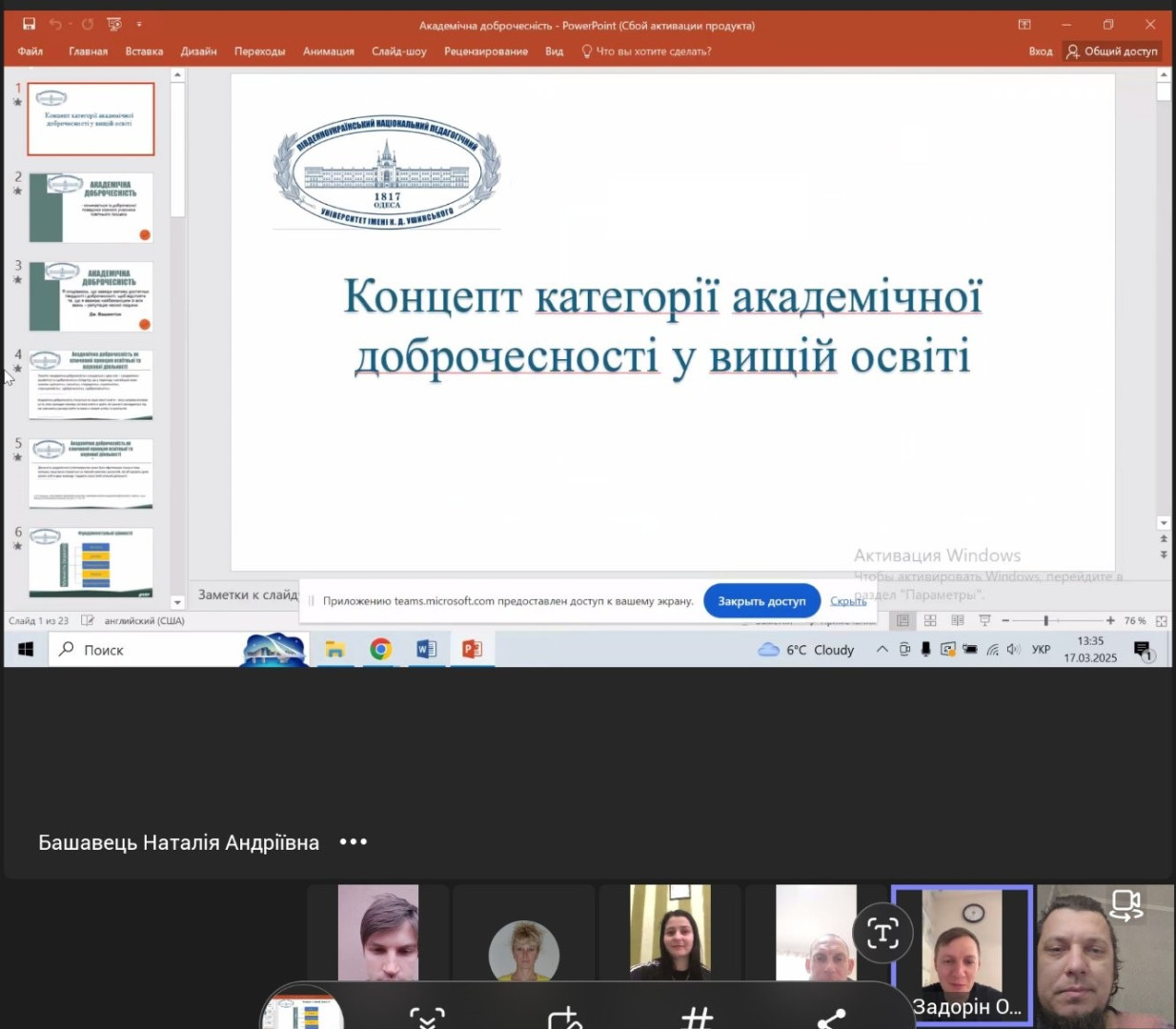Switch to Reading view icon
This screenshot has height=1029, width=1176.
[x=958, y=620]
